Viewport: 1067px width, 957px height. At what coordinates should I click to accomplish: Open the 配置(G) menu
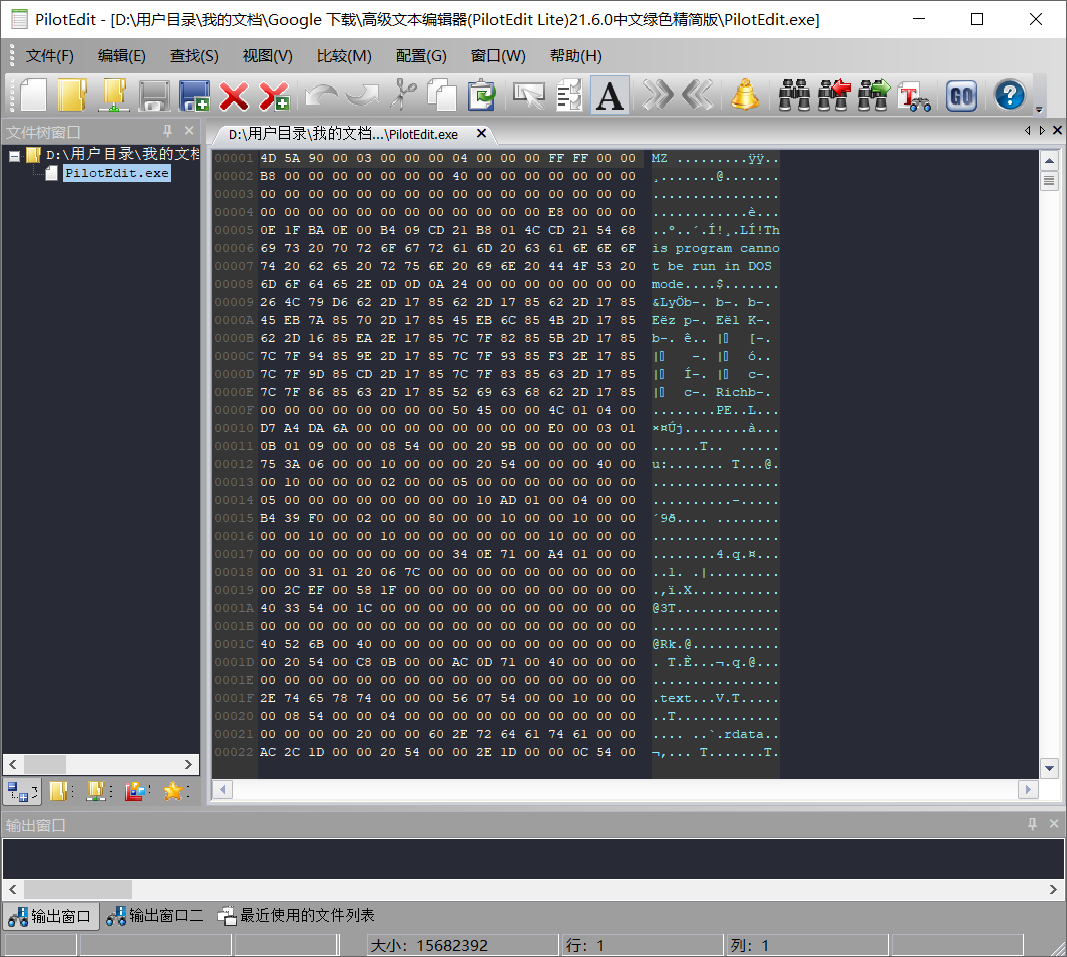[x=421, y=56]
